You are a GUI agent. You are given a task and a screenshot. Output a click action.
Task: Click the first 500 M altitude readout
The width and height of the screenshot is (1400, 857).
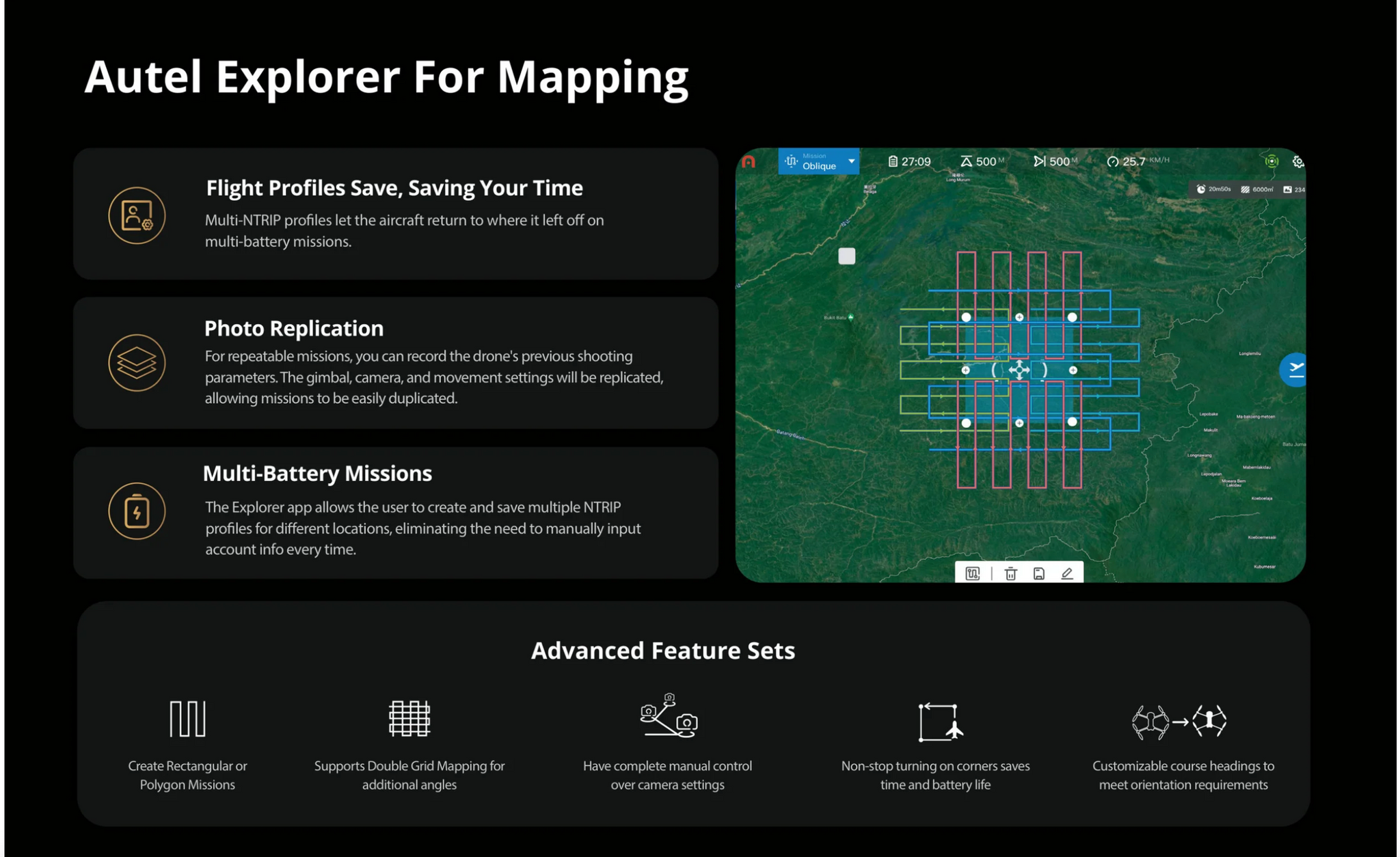(x=982, y=161)
